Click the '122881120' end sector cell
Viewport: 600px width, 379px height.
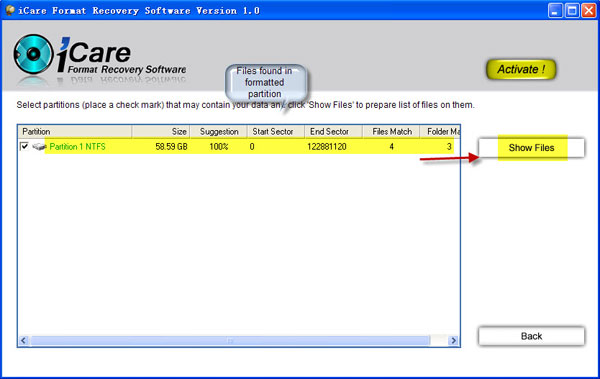(x=327, y=147)
